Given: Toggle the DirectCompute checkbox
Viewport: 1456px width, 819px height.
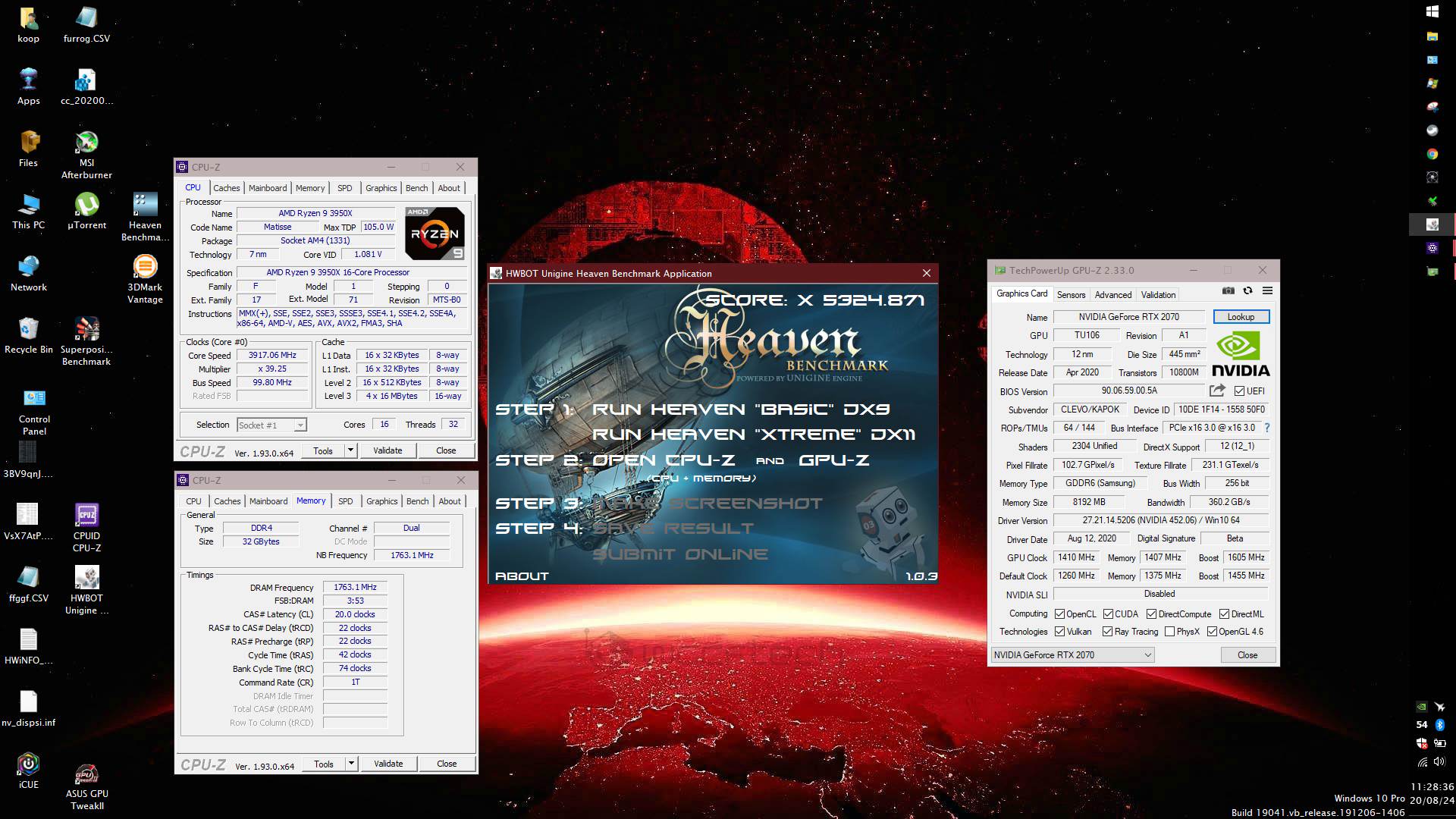Looking at the screenshot, I should 1151,614.
